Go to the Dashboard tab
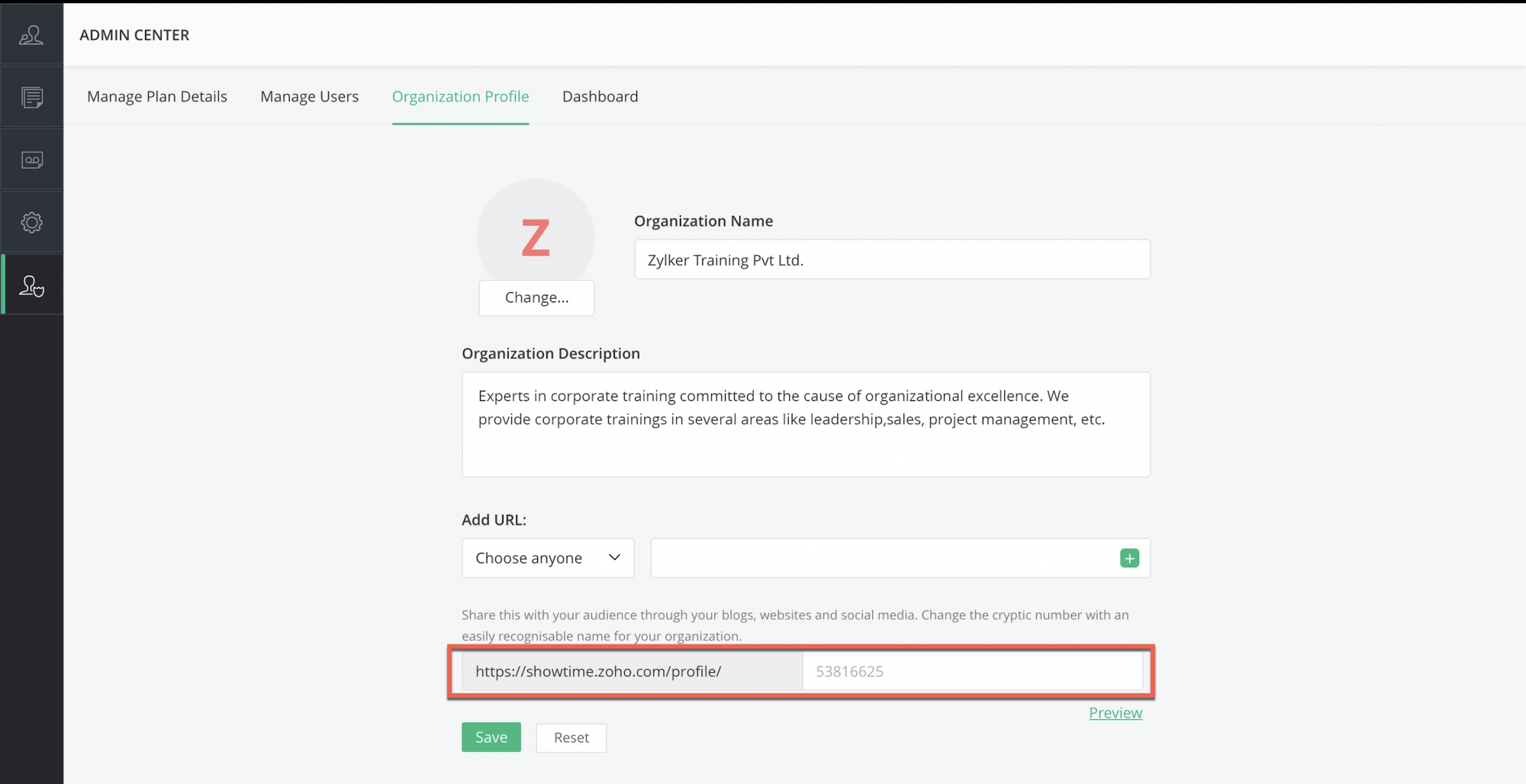This screenshot has width=1526, height=784. click(x=600, y=97)
